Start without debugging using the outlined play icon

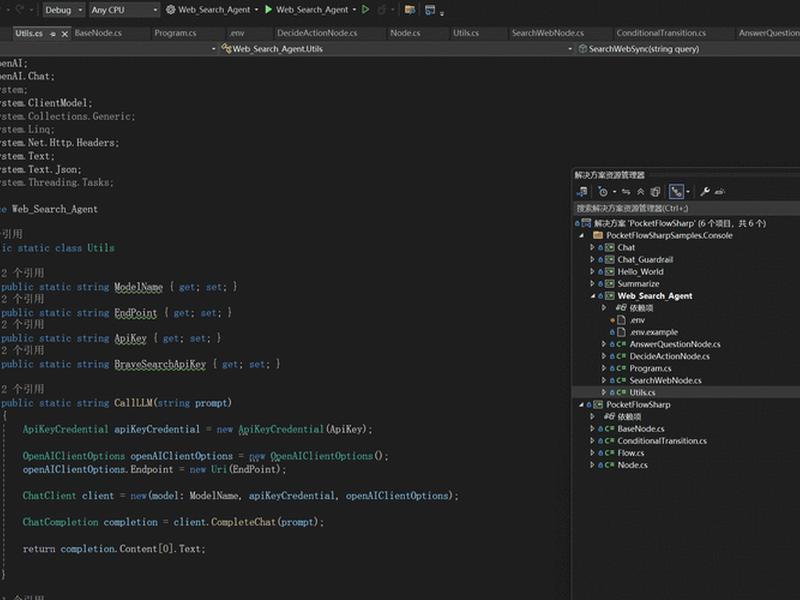(365, 10)
